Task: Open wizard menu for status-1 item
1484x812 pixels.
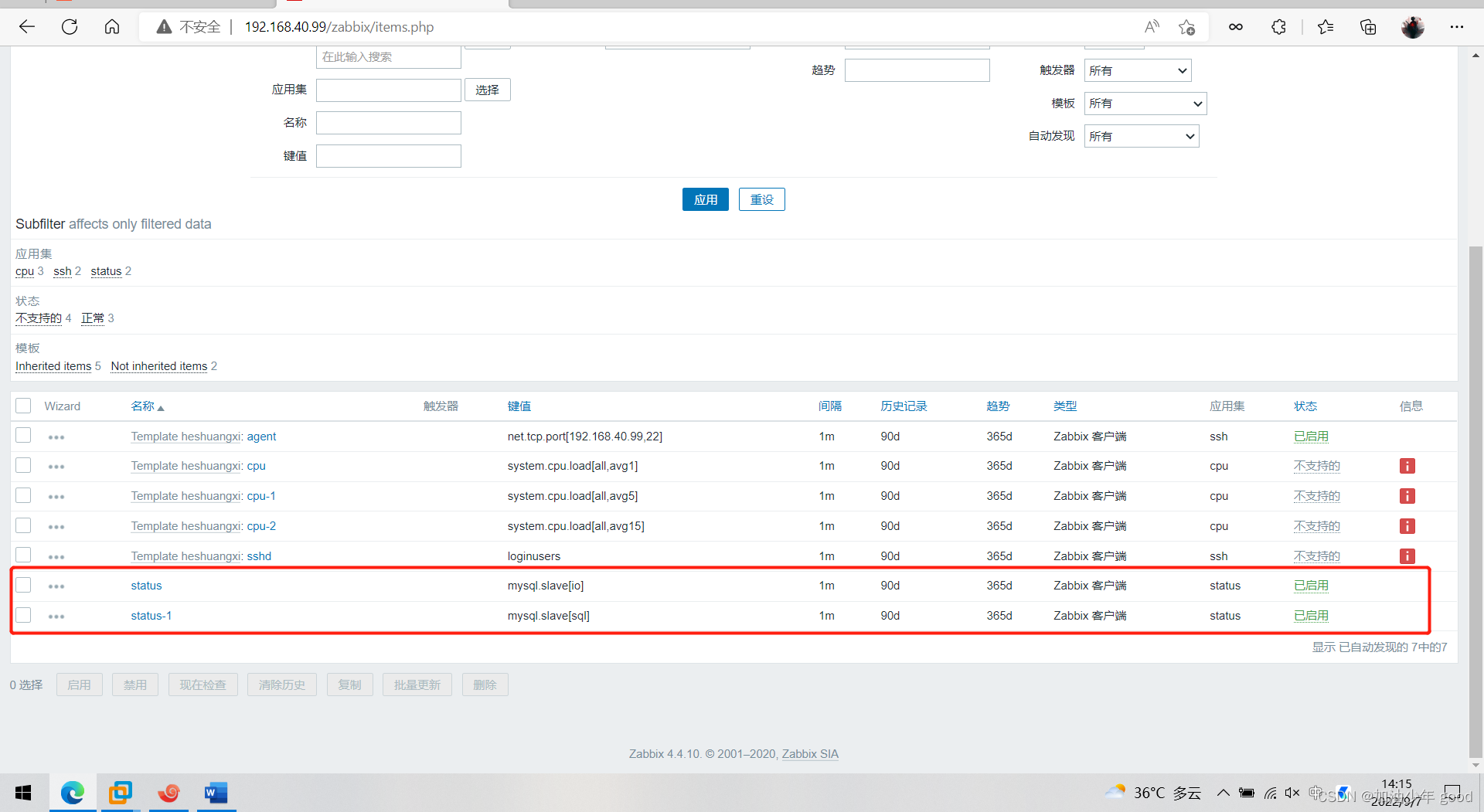Action: coord(56,617)
